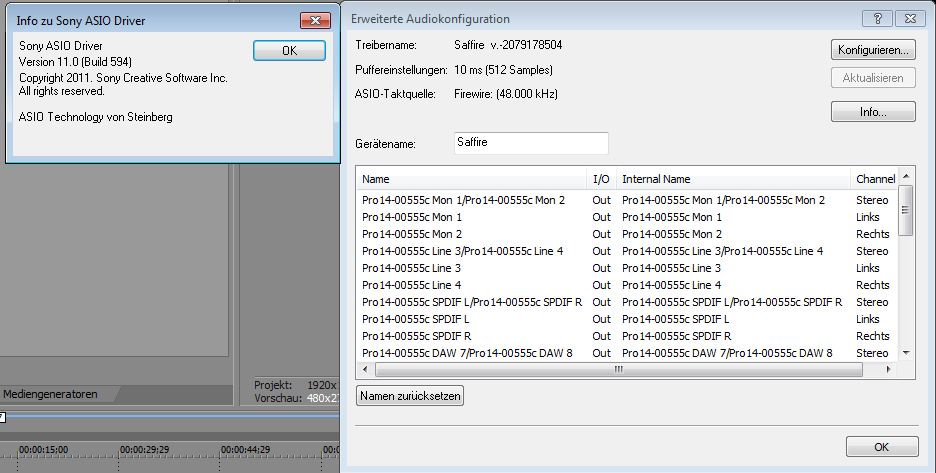Select row Pro14-00555c SPDIF L/Pro14-00555c SPDIF R
Screen dimensions: 936x473
coord(472,302)
